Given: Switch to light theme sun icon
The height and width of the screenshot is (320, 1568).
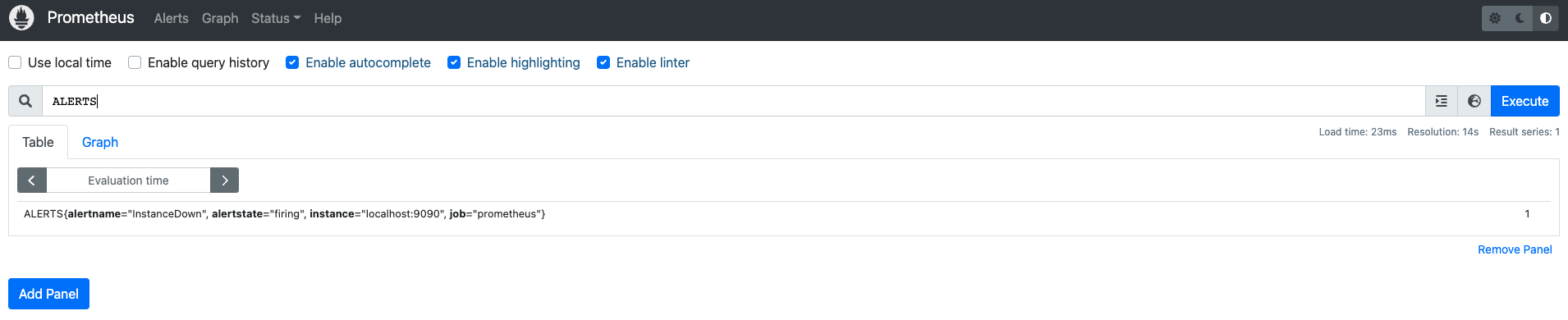Looking at the screenshot, I should click(x=1495, y=18).
